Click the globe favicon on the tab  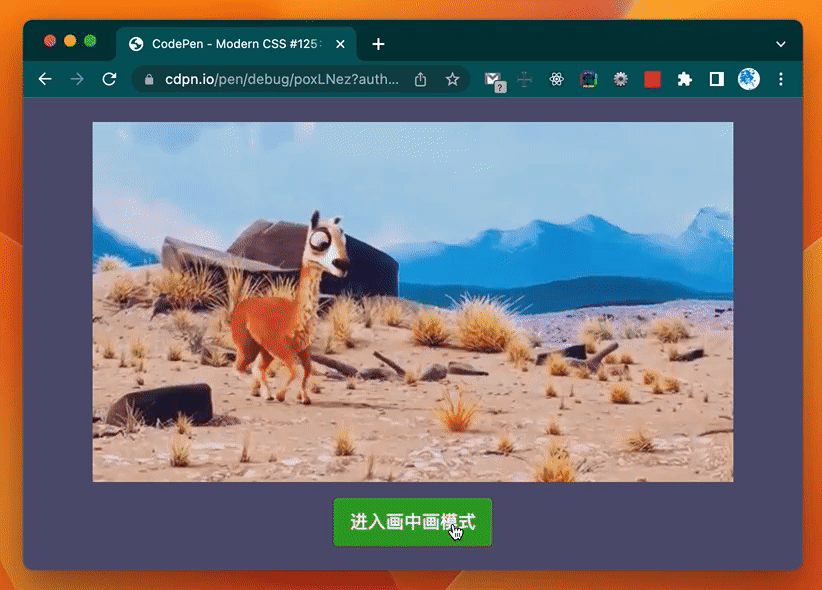[136, 44]
